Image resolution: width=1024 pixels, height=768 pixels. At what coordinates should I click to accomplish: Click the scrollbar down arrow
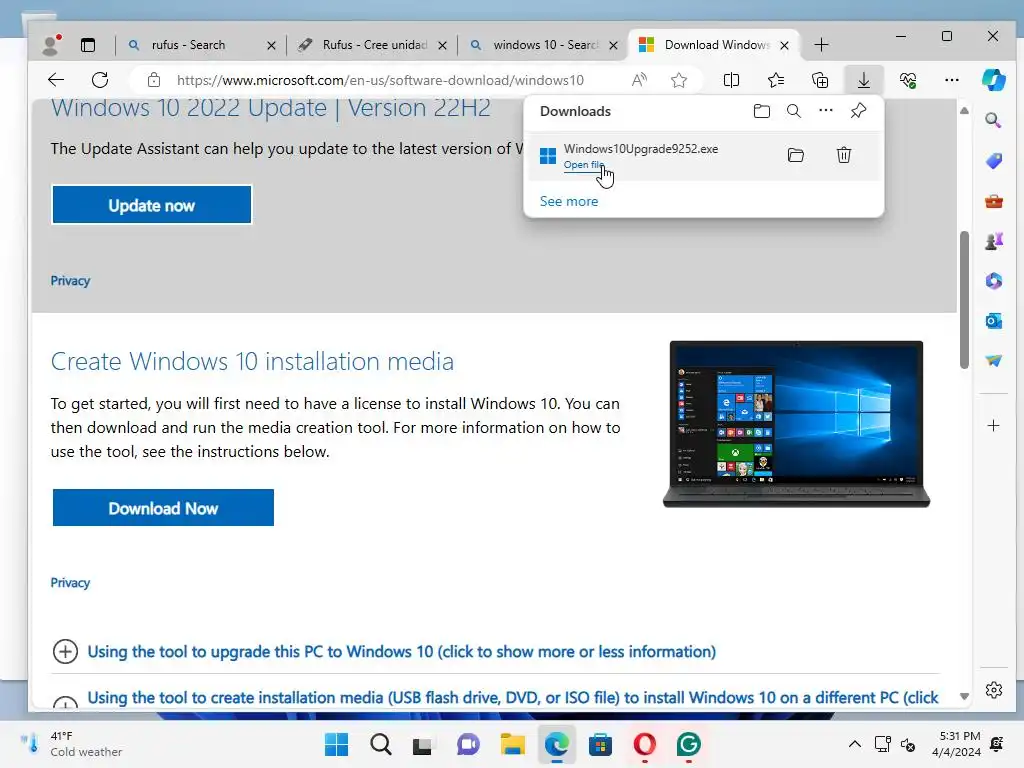964,697
